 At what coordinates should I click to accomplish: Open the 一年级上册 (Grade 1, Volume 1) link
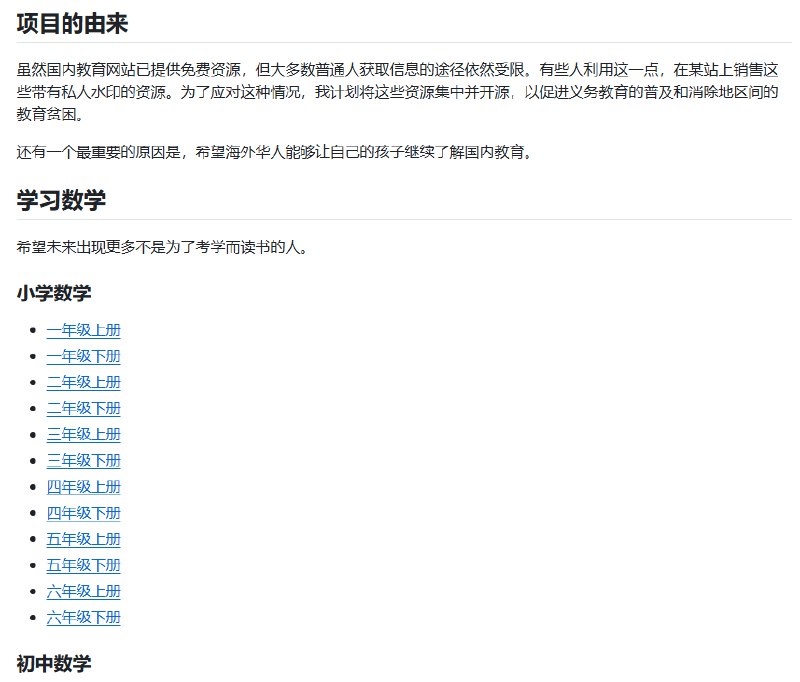click(83, 330)
